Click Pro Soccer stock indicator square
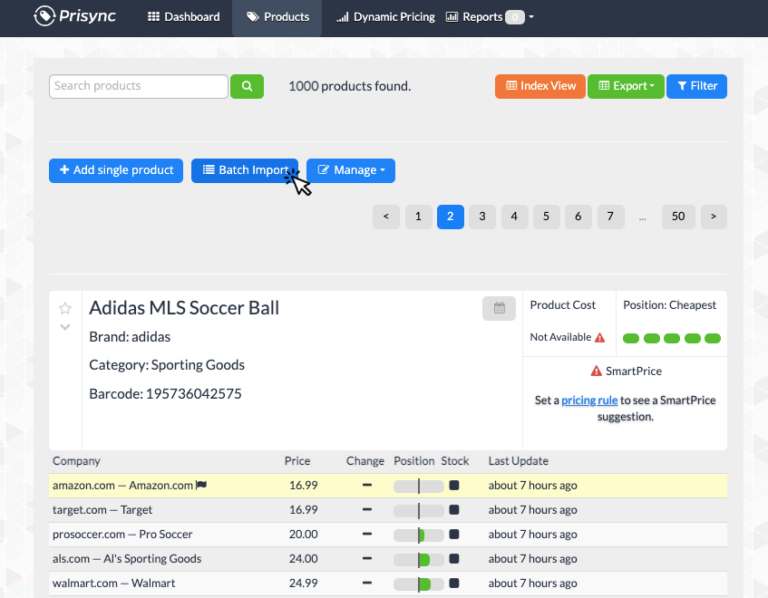Viewport: 768px width, 598px height. pos(454,534)
